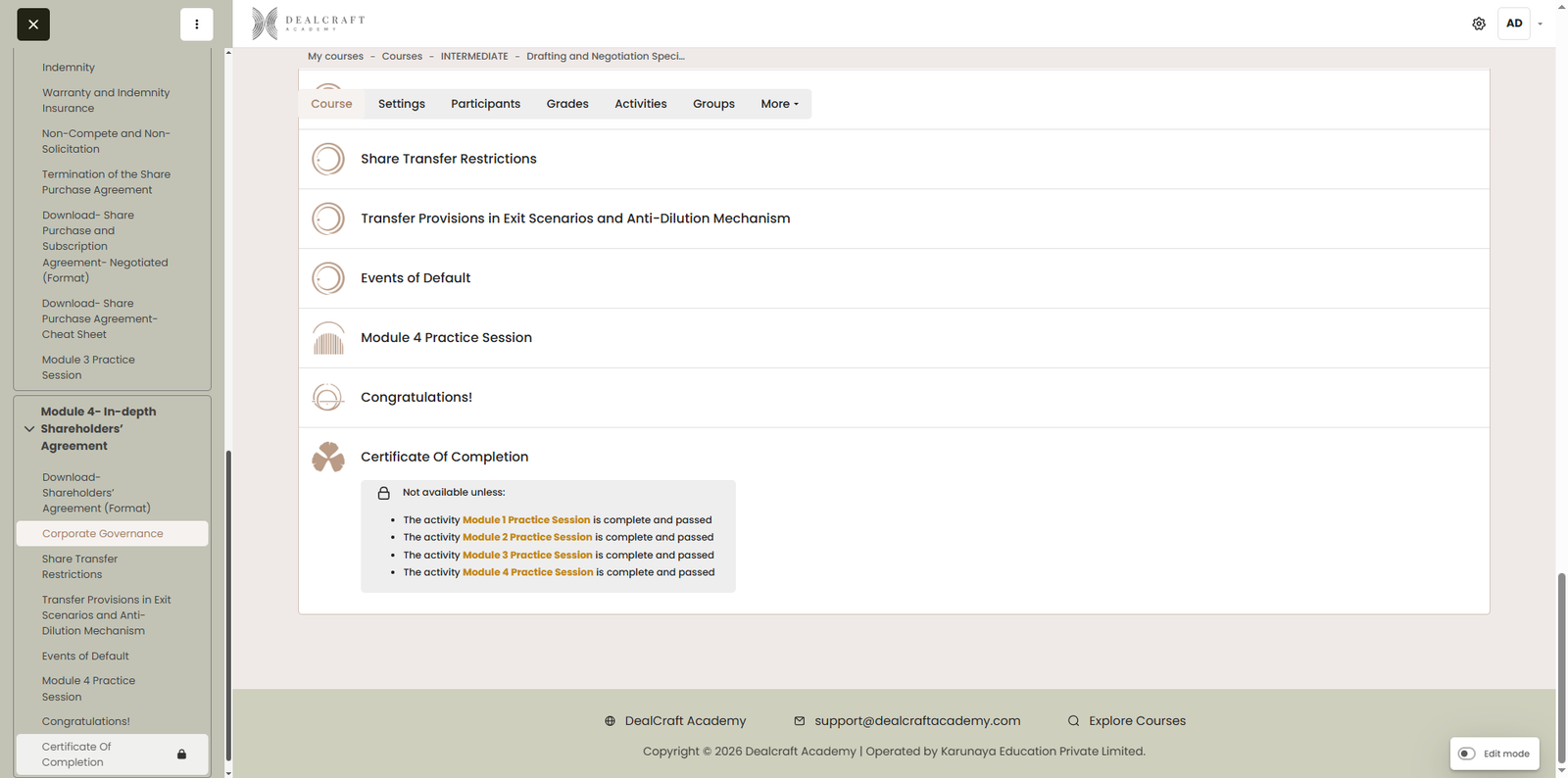Click the Events of Default activity icon
Viewport: 1568px width, 778px height.
tap(328, 278)
